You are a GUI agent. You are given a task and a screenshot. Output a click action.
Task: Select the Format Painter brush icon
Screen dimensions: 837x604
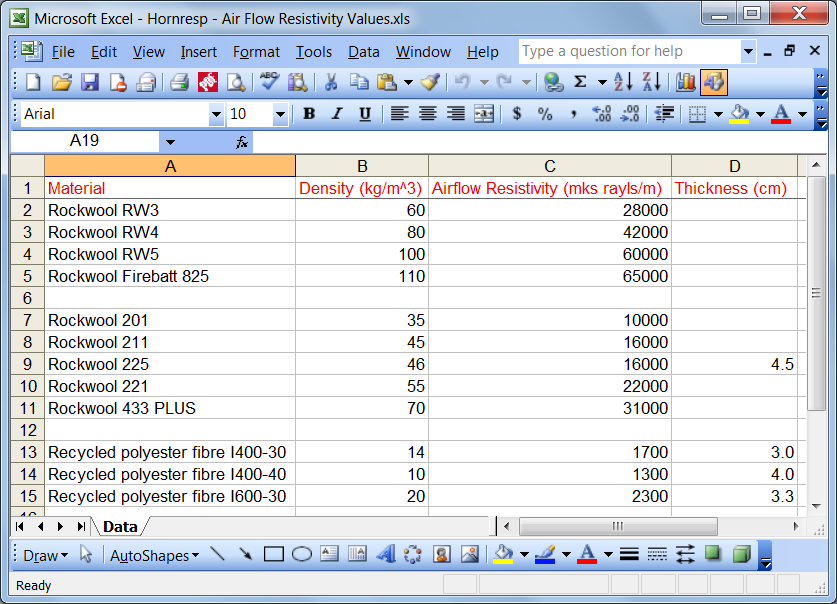pos(430,82)
